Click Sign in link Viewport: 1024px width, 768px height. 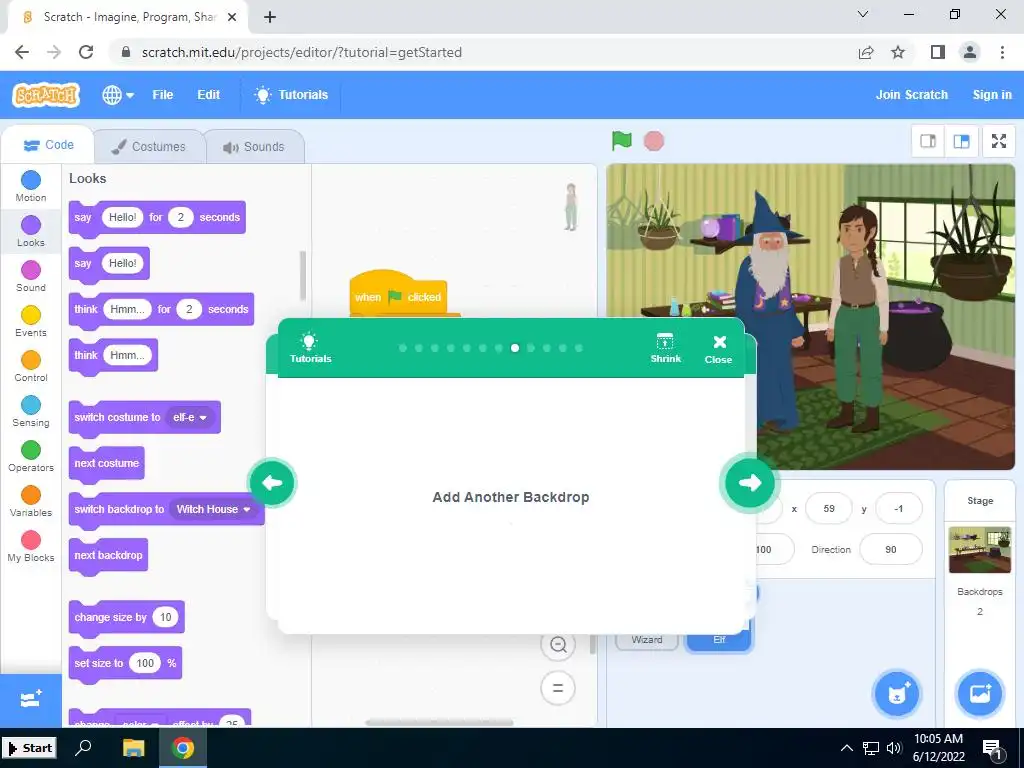pyautogui.click(x=992, y=95)
